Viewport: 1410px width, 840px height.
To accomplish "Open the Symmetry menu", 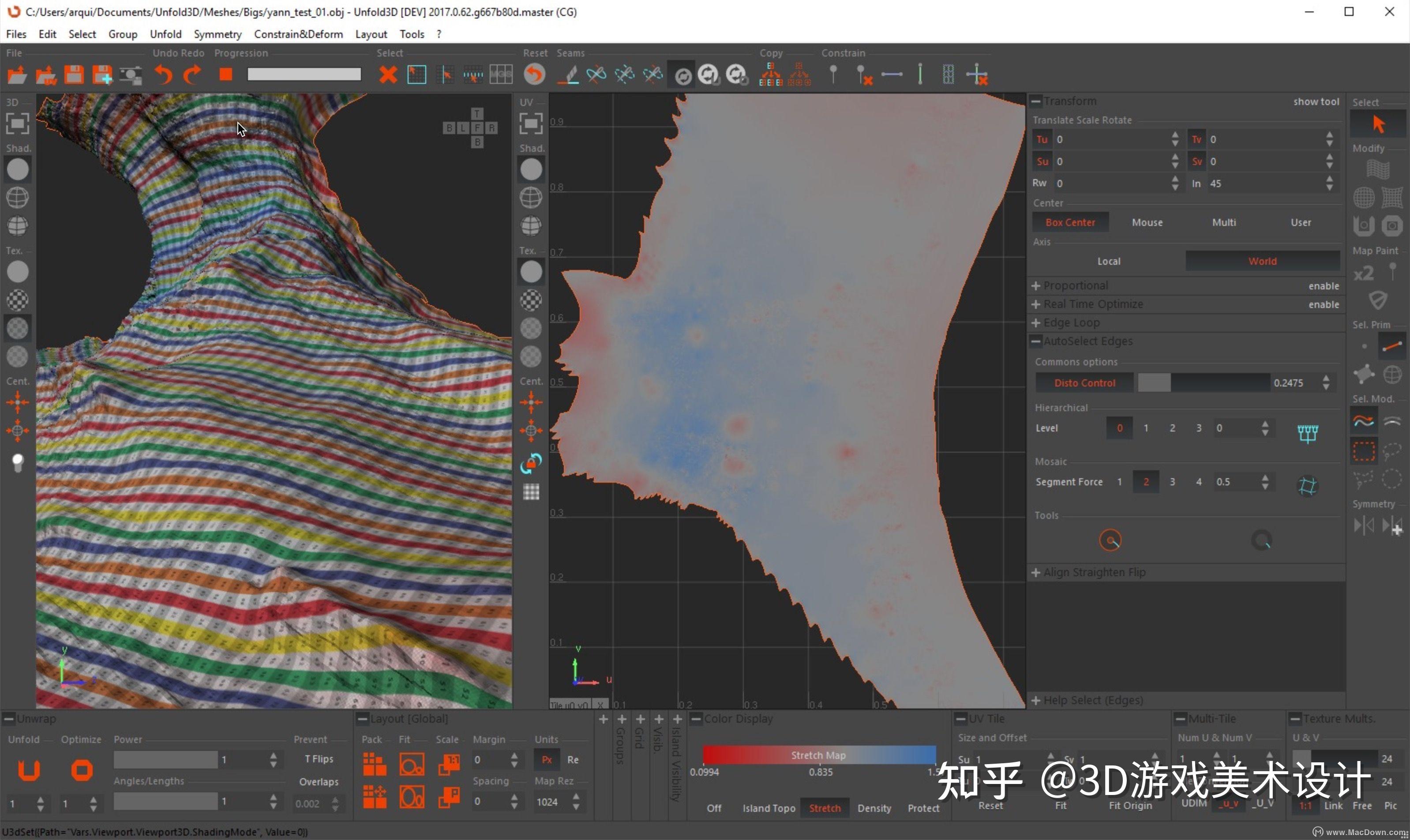I will tap(217, 34).
